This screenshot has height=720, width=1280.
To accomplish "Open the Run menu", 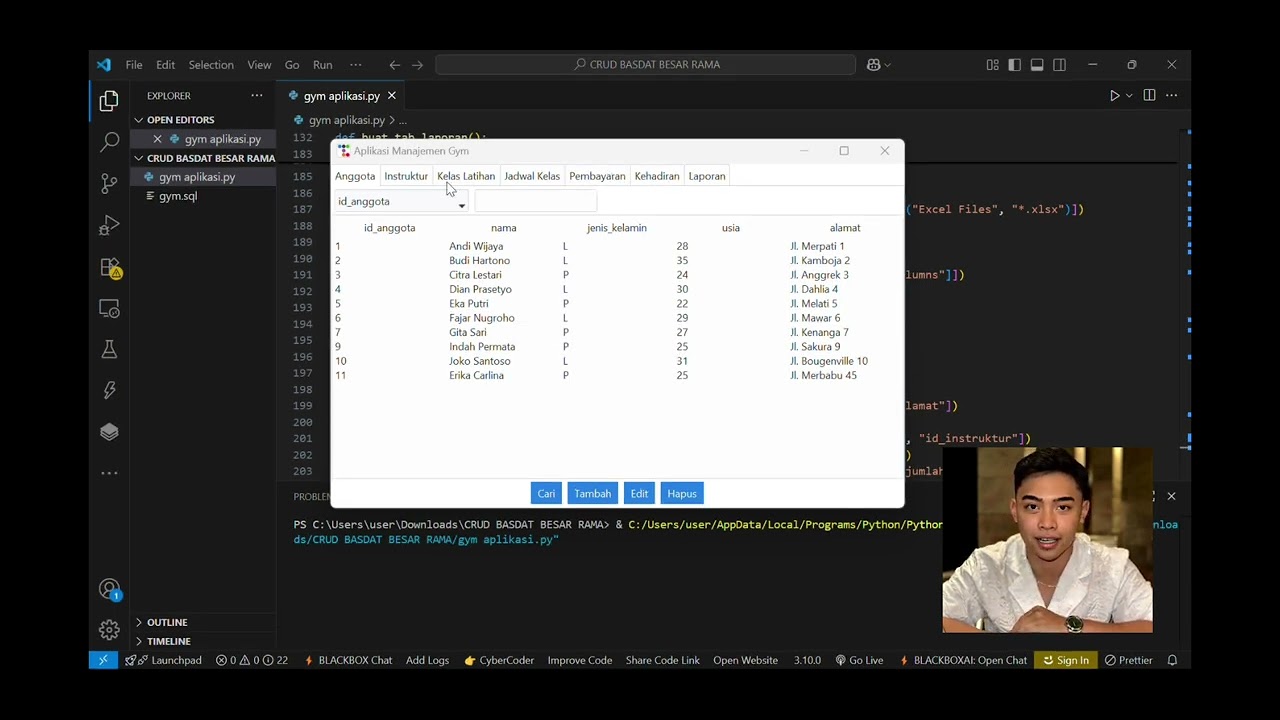I will (x=322, y=65).
